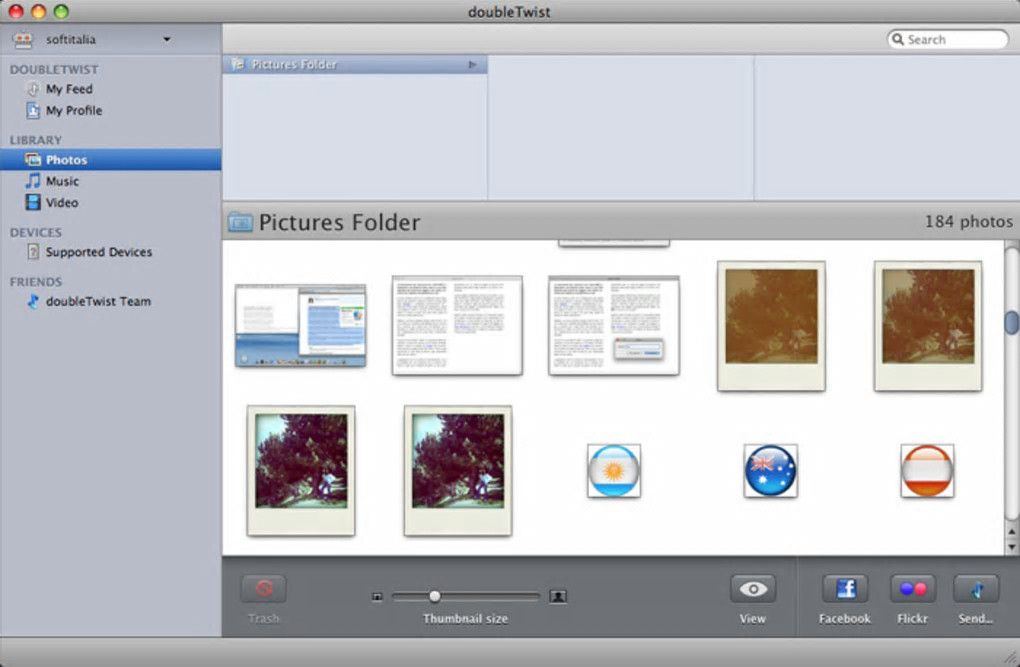This screenshot has height=667, width=1020.
Task: Click the photo grid scrollbar thumb
Action: 1012,322
